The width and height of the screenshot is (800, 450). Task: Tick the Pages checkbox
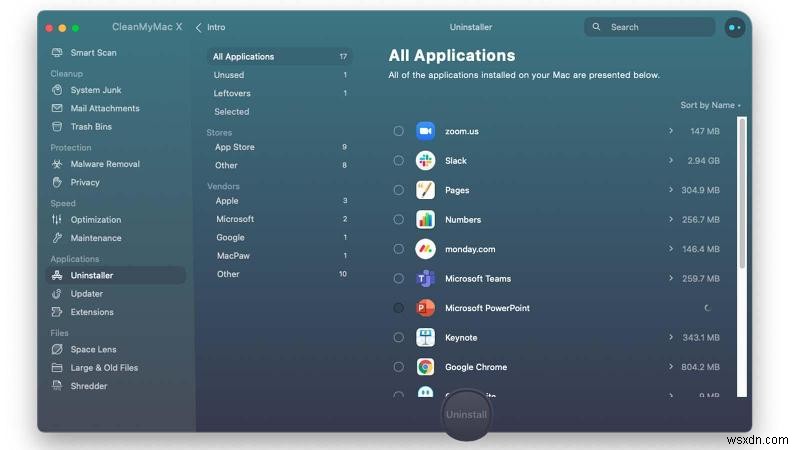(x=398, y=190)
